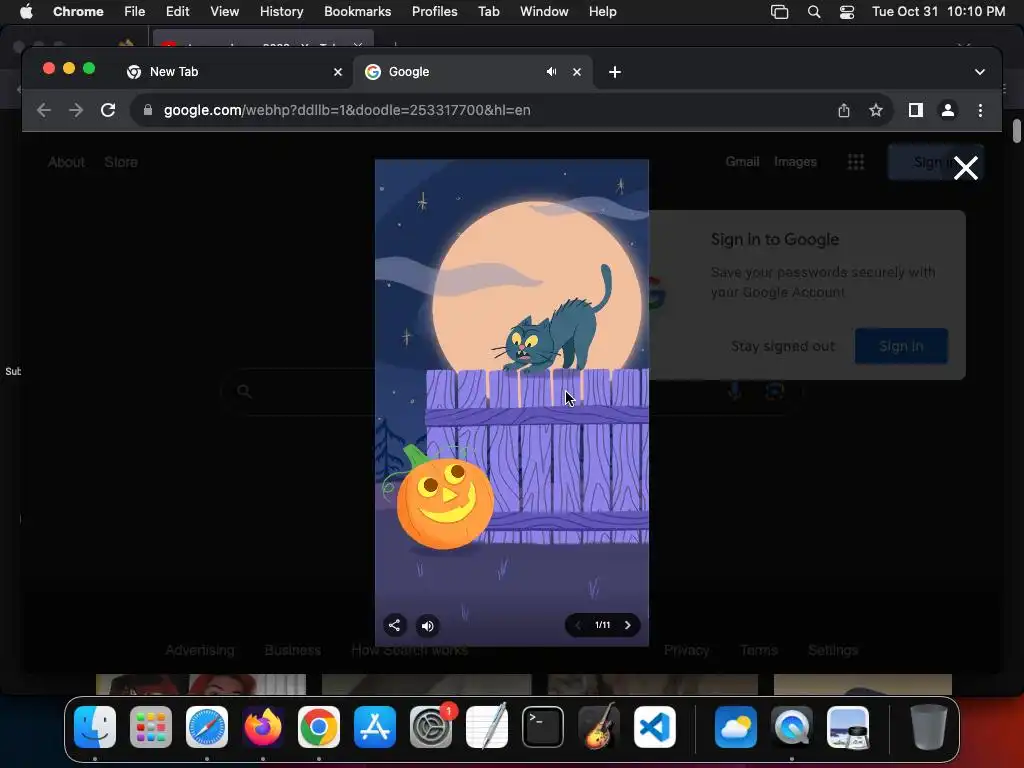
Task: Open Finder from the Dock
Action: pyautogui.click(x=95, y=727)
